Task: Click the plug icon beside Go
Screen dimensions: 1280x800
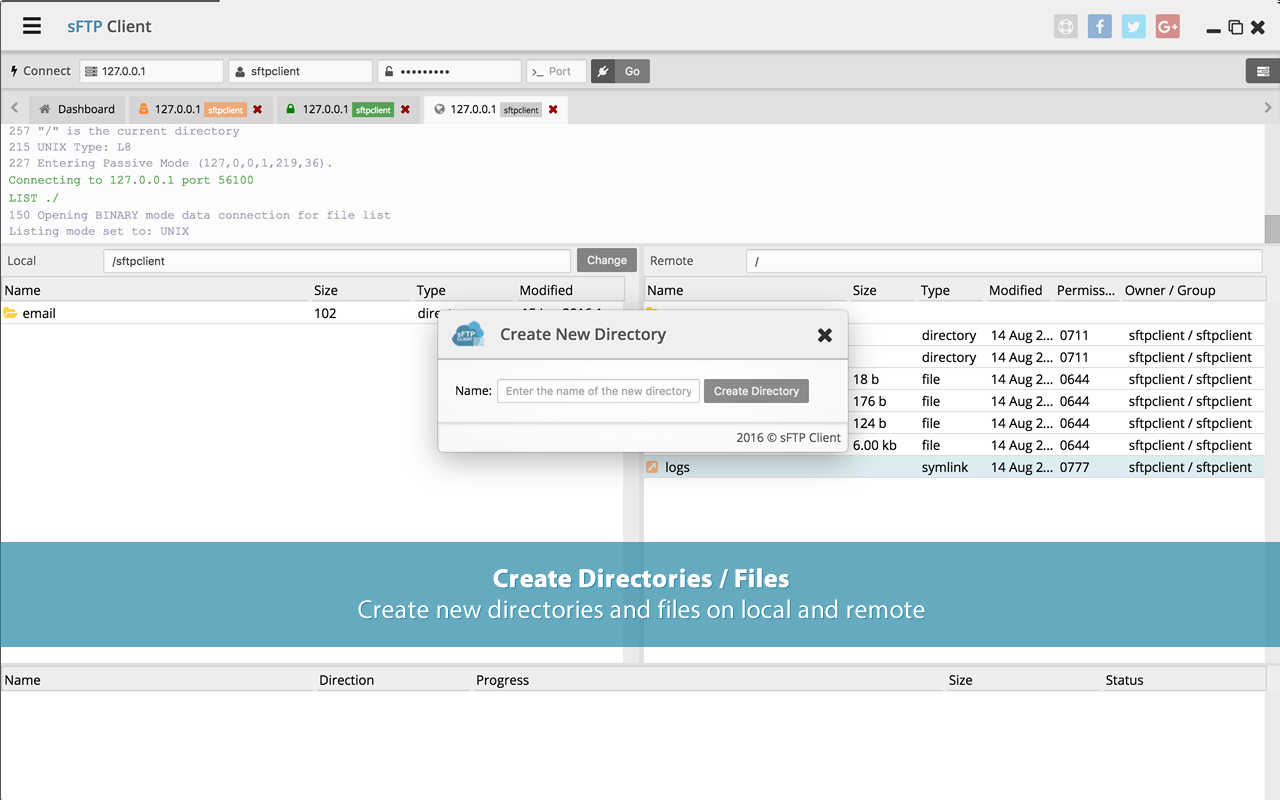Action: pos(602,71)
